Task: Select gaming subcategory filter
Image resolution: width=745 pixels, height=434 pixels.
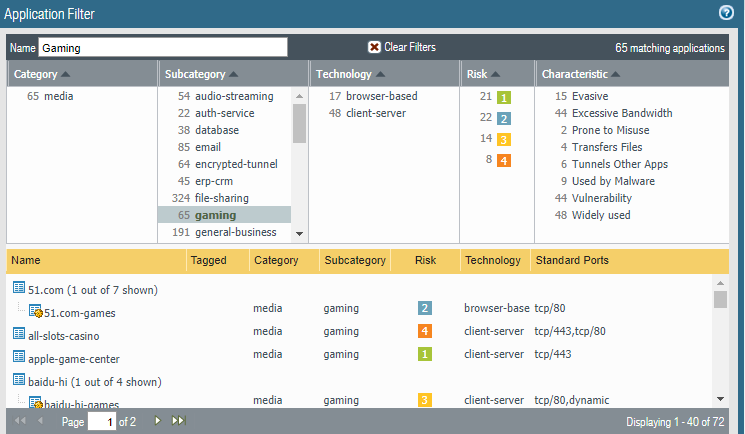Action: tap(215, 215)
